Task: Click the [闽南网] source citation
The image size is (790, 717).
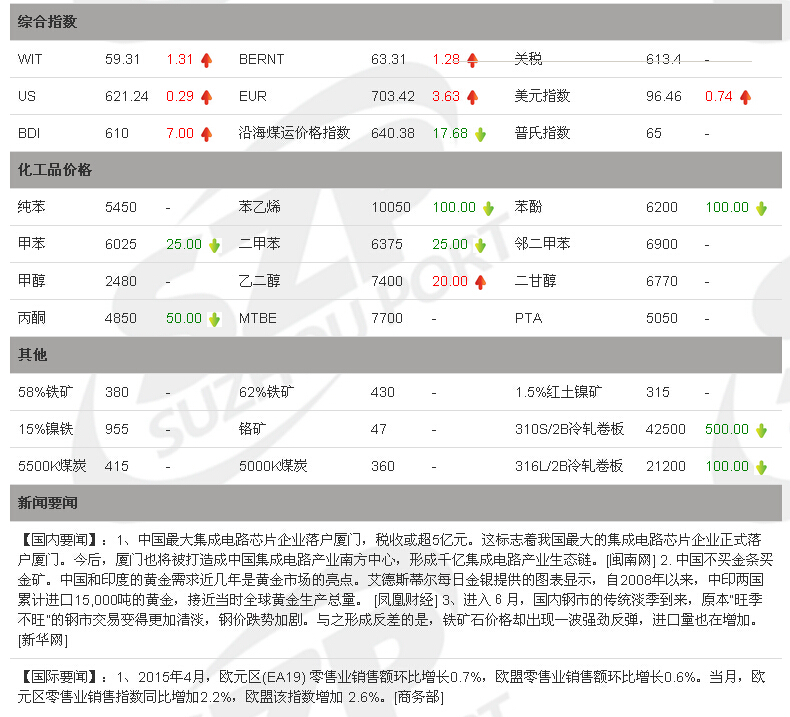Action: [631, 560]
